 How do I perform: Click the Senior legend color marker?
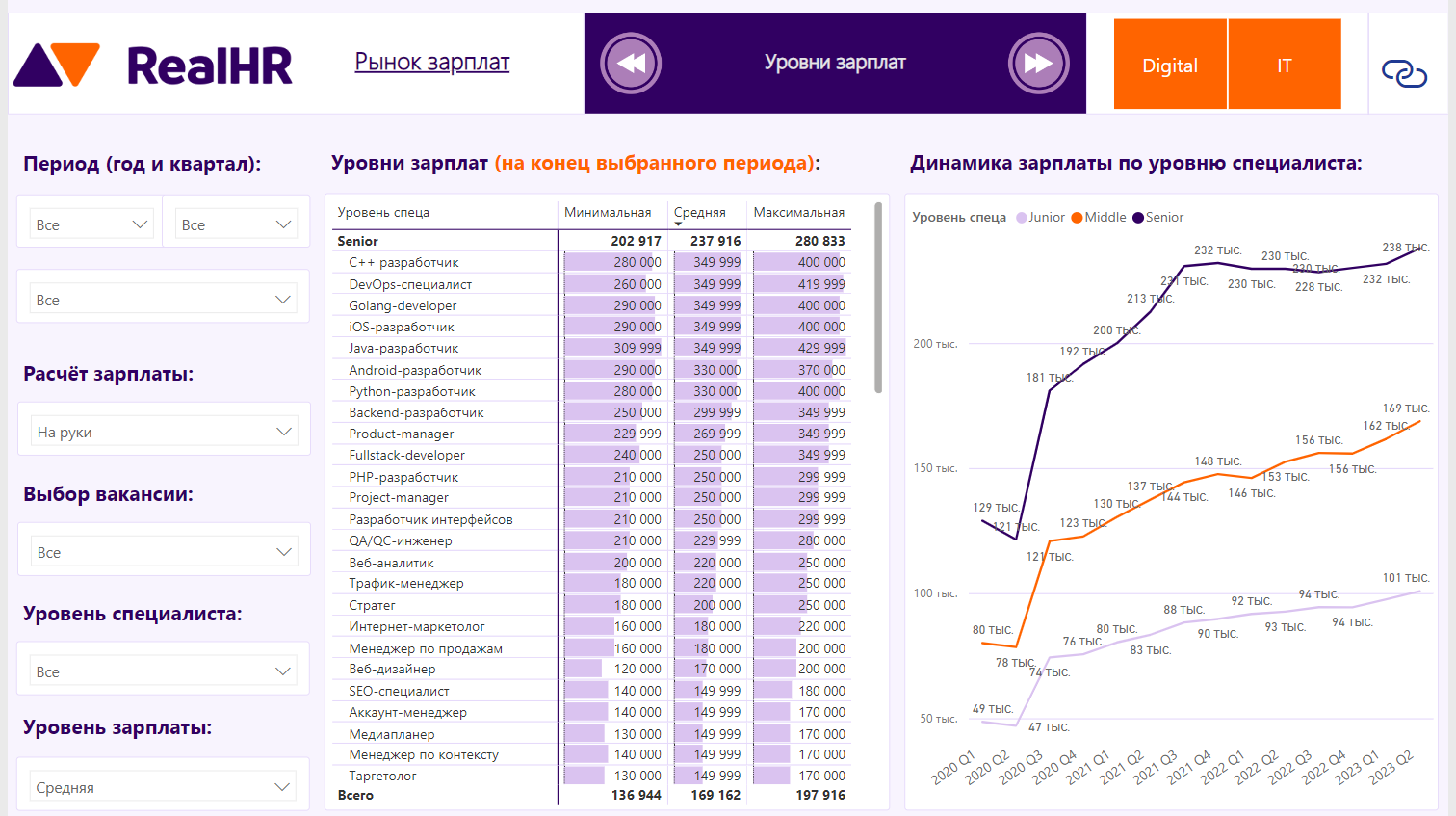1138,218
